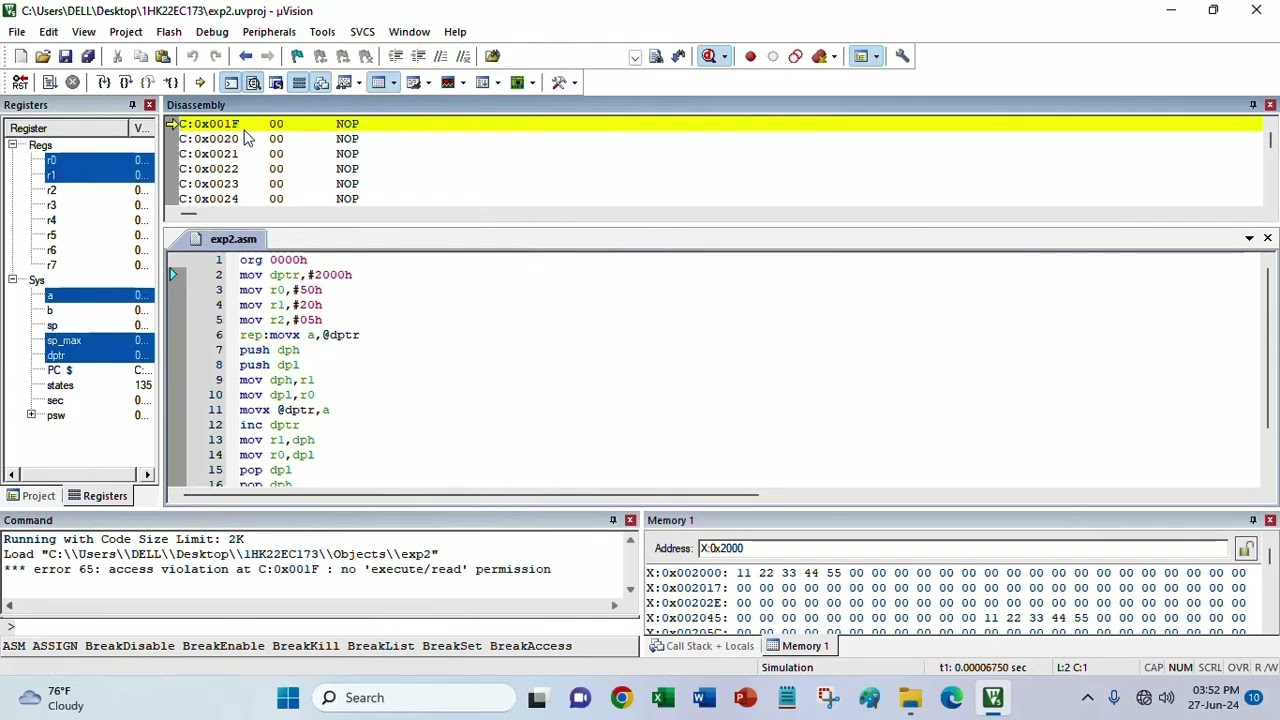This screenshot has width=1280, height=720.
Task: Open the Peripherals menu
Action: pos(269,32)
